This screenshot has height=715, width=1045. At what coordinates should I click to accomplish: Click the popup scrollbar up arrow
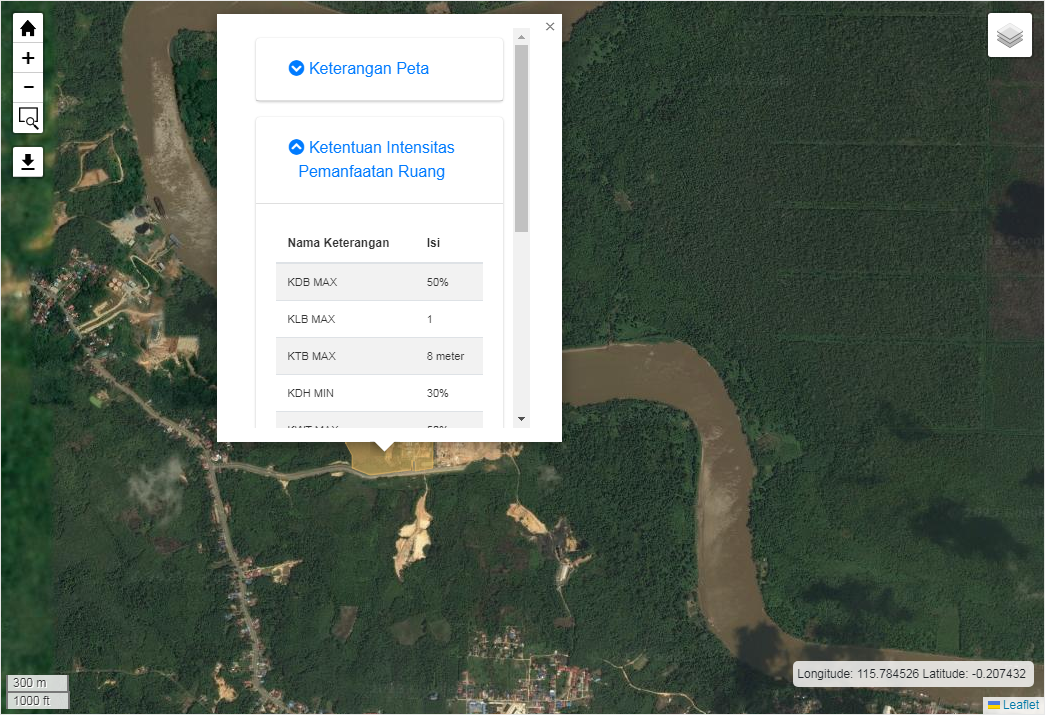pyautogui.click(x=521, y=36)
